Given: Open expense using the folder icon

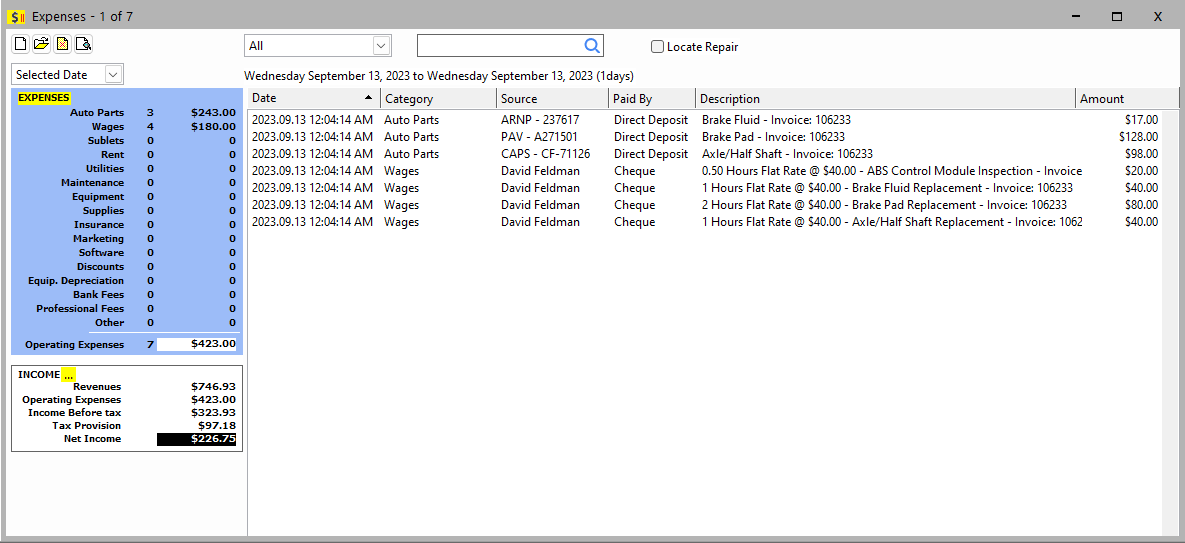Looking at the screenshot, I should (42, 44).
